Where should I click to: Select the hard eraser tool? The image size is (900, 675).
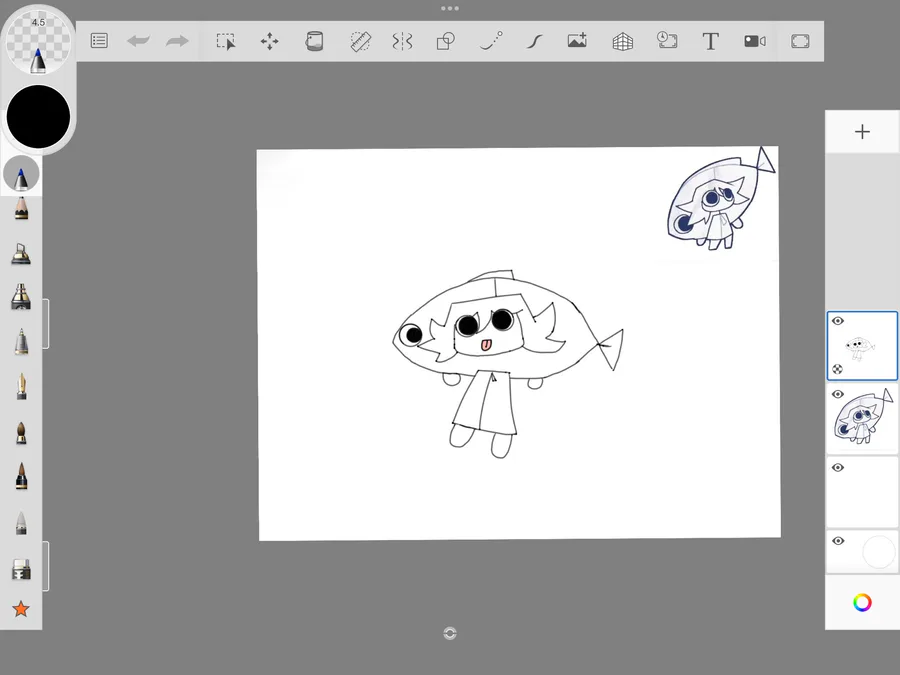click(x=21, y=570)
